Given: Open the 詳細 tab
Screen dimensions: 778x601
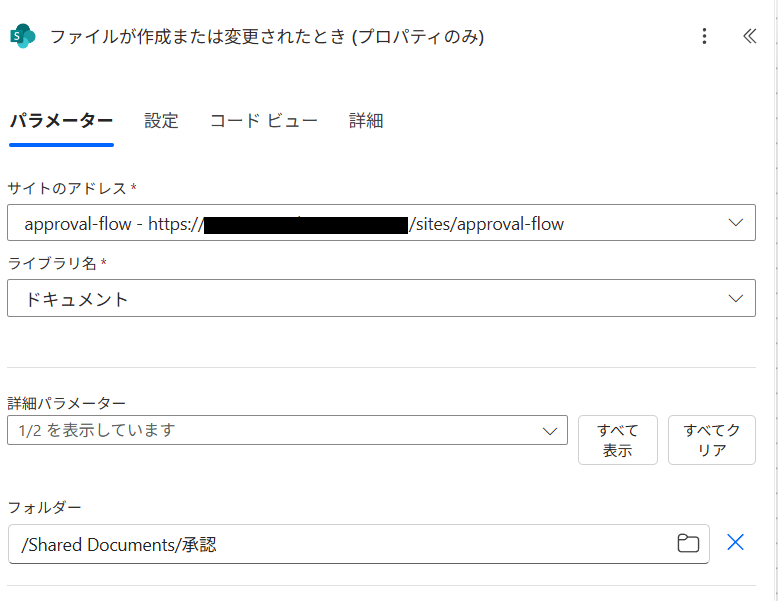Looking at the screenshot, I should [x=366, y=121].
